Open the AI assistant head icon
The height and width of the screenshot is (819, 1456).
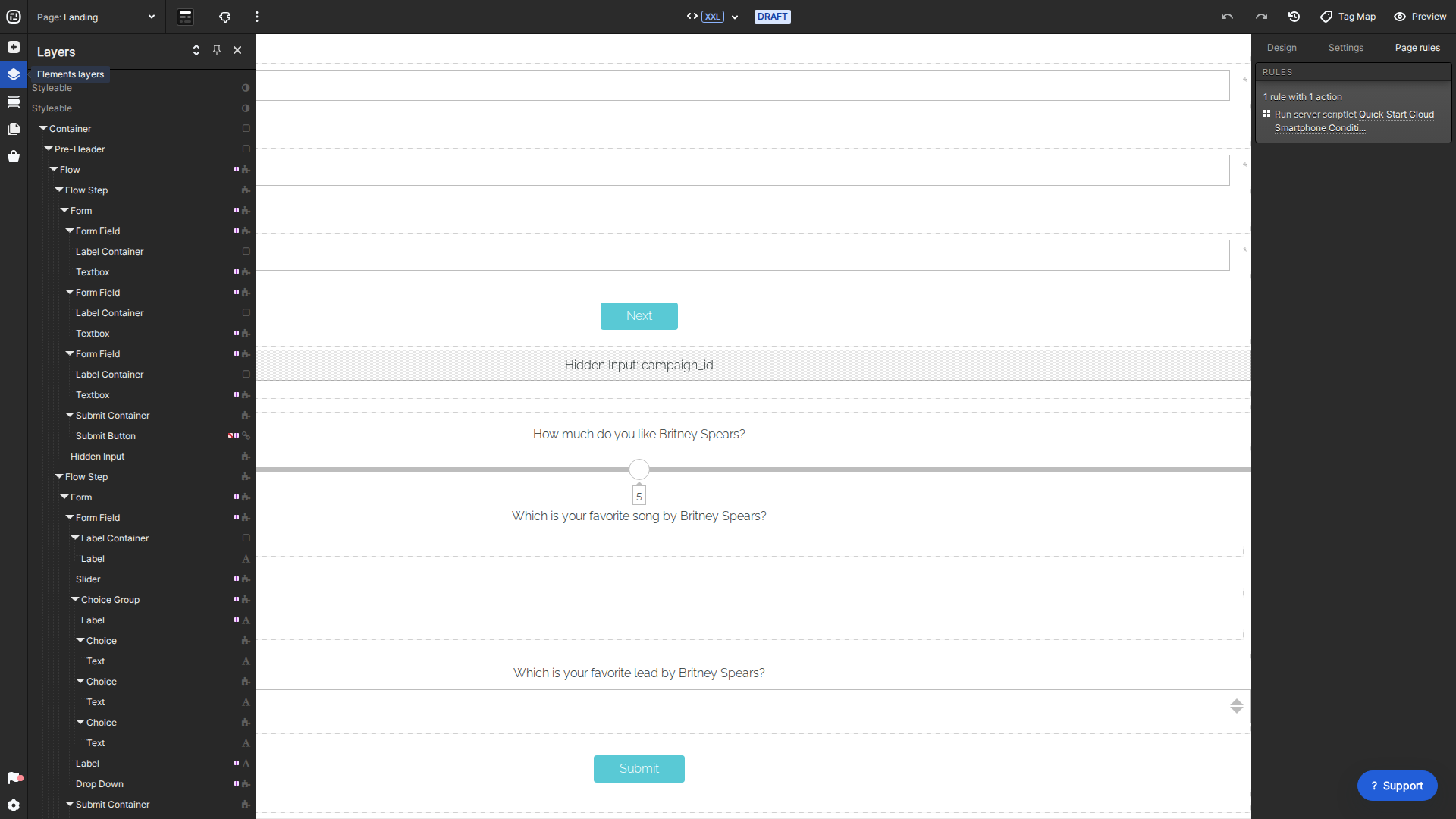(x=224, y=17)
